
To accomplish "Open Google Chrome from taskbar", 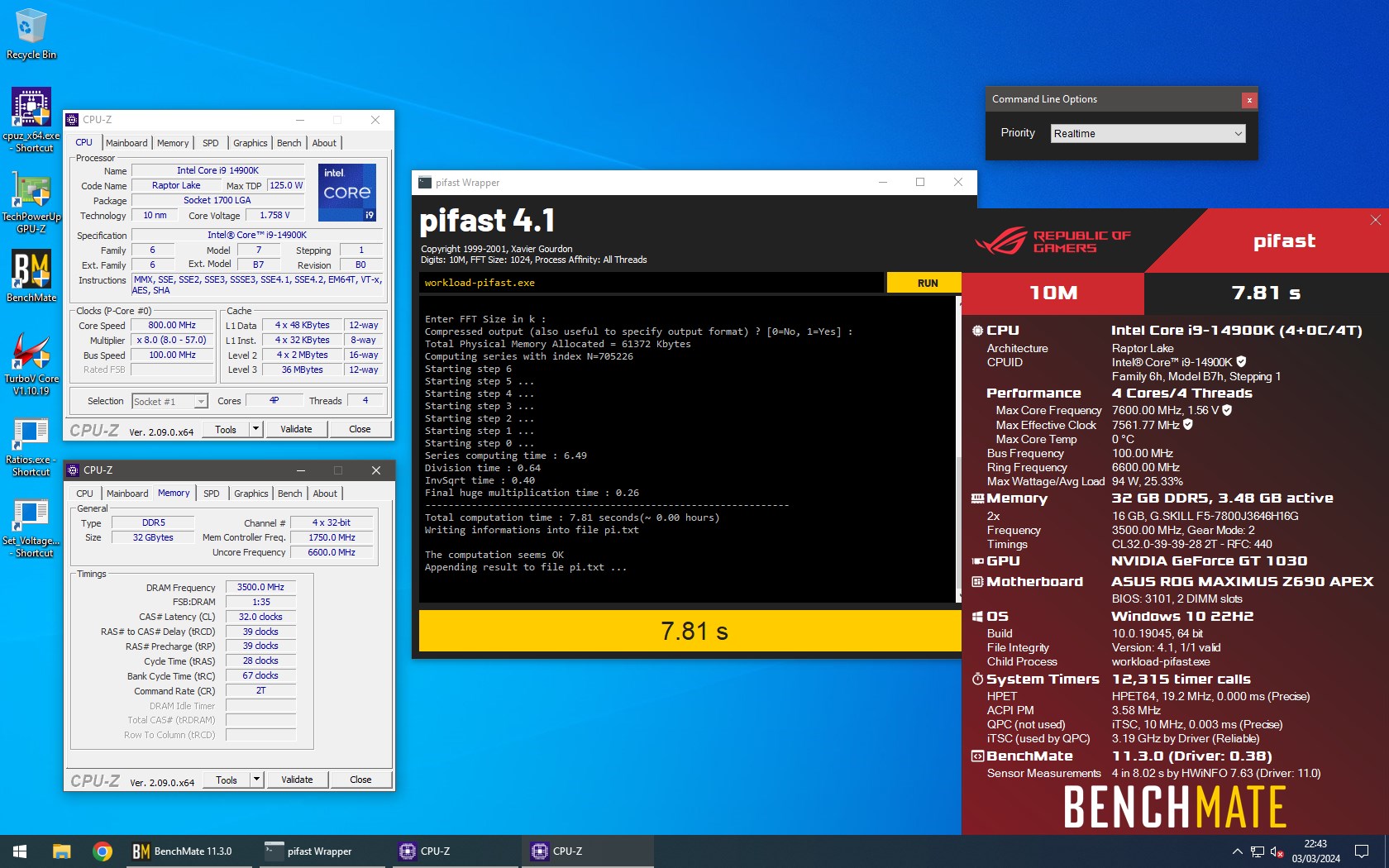I will pos(103,851).
